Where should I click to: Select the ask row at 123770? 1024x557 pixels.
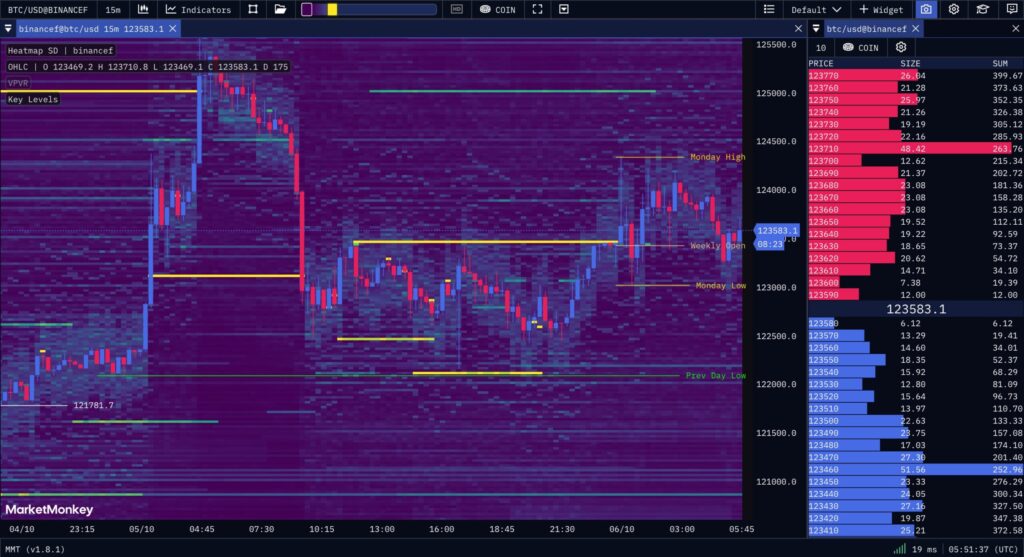point(916,76)
